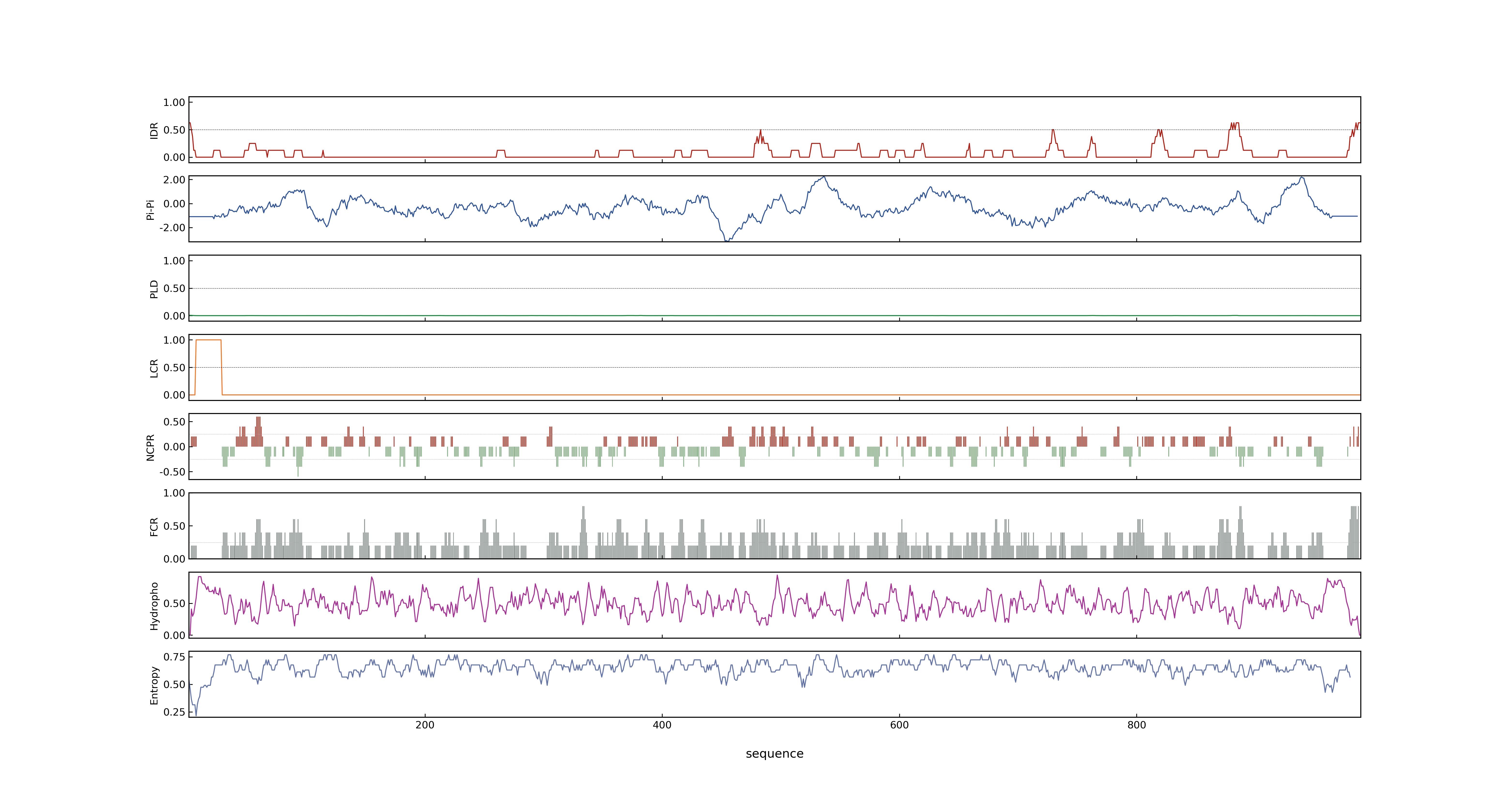Click the IDR axis label
This screenshot has height=806, width=1512.
154,130
